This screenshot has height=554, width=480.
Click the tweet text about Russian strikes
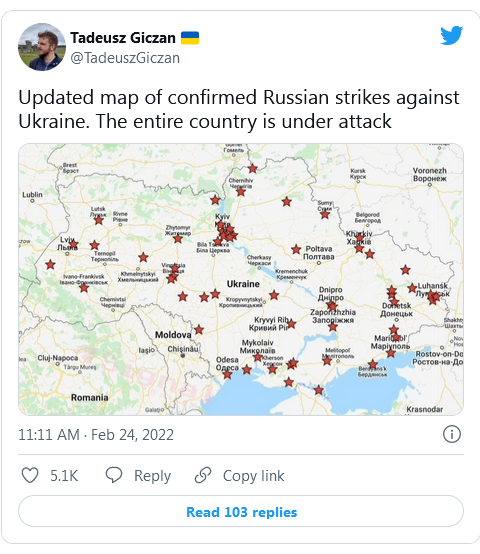tap(239, 109)
